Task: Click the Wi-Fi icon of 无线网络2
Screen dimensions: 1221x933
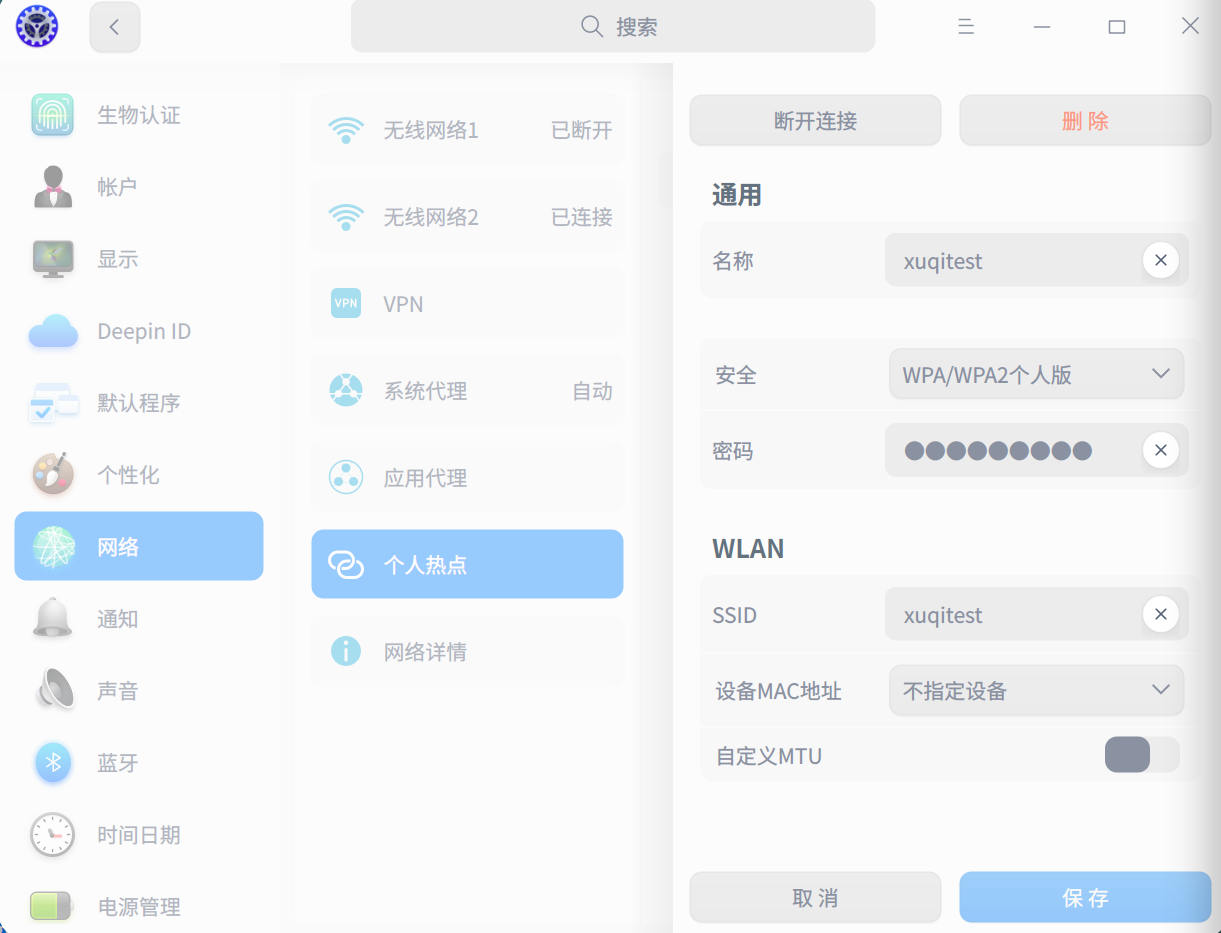Action: (346, 217)
